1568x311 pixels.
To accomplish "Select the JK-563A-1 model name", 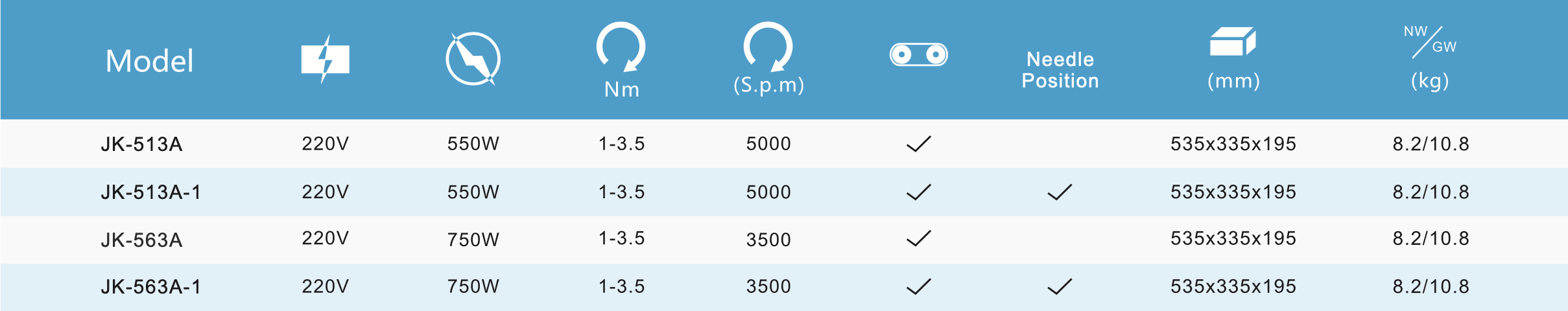I will tap(150, 286).
